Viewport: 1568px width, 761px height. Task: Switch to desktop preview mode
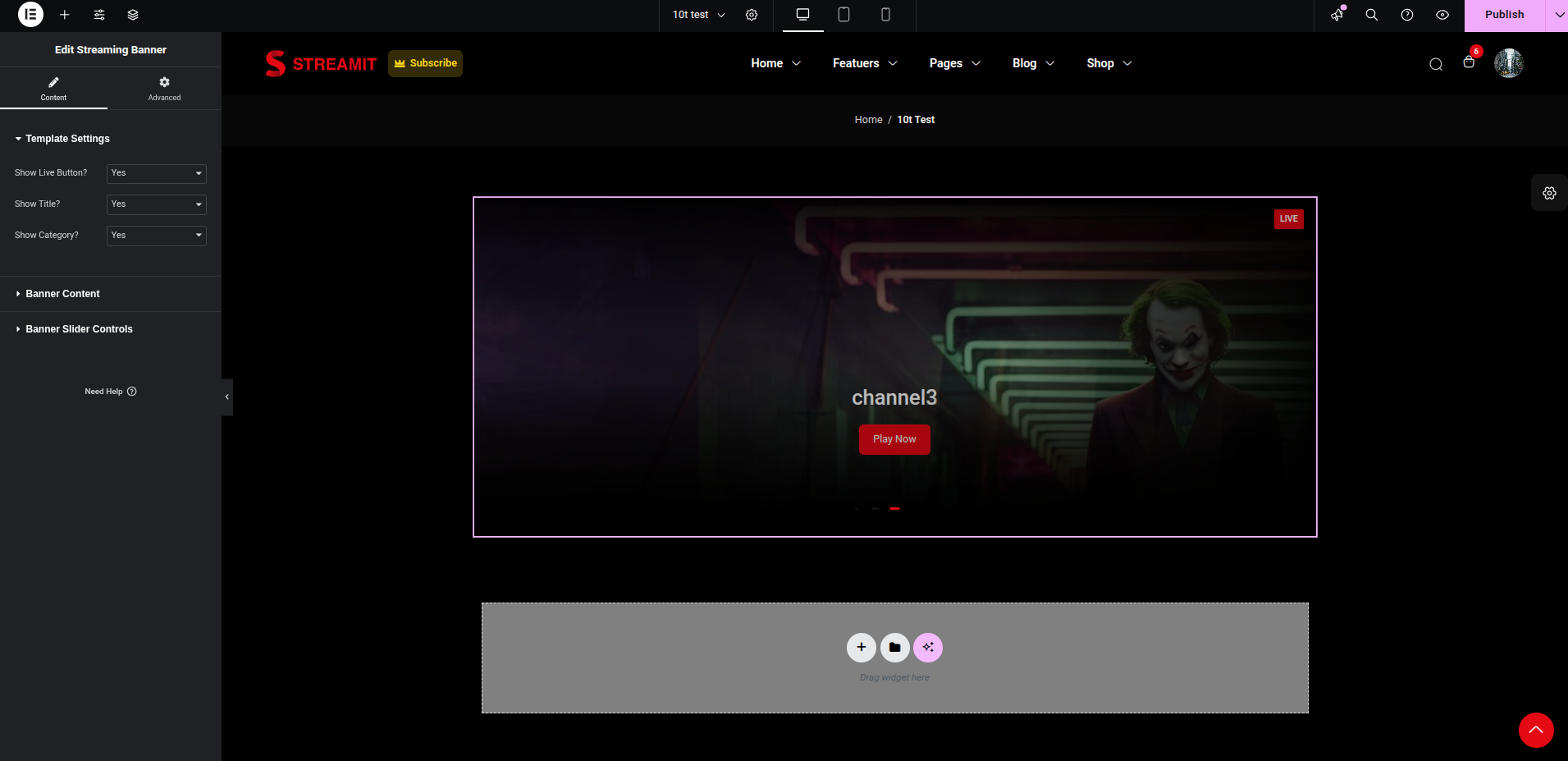[x=803, y=15]
